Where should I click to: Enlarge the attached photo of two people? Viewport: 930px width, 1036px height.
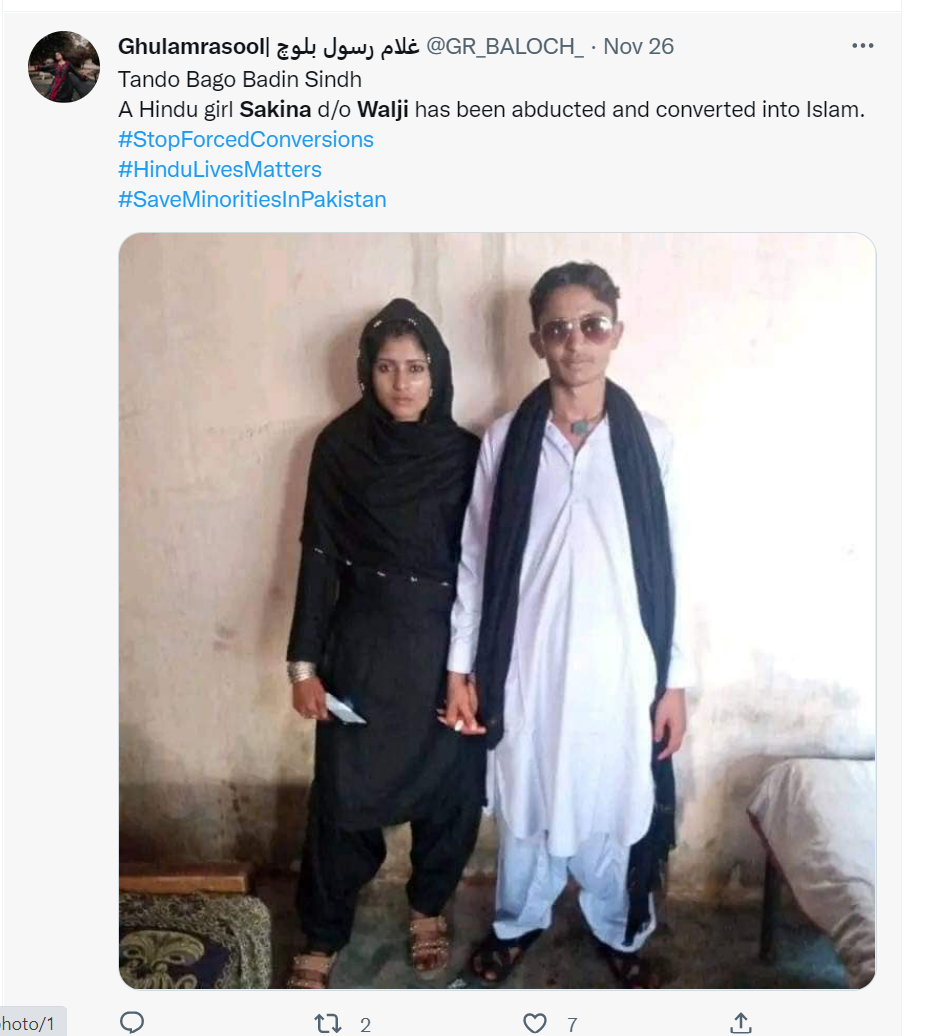[x=497, y=610]
